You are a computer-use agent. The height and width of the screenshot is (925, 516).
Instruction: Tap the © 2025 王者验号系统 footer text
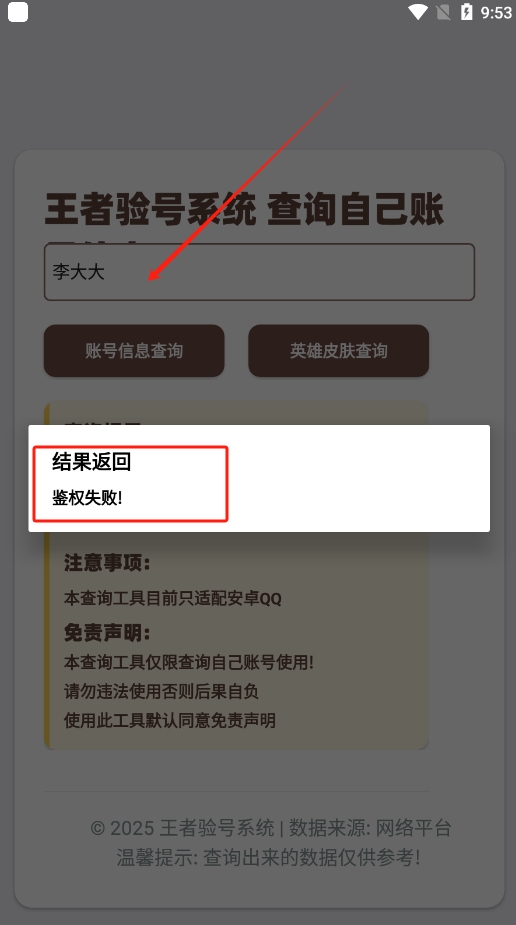[182, 828]
